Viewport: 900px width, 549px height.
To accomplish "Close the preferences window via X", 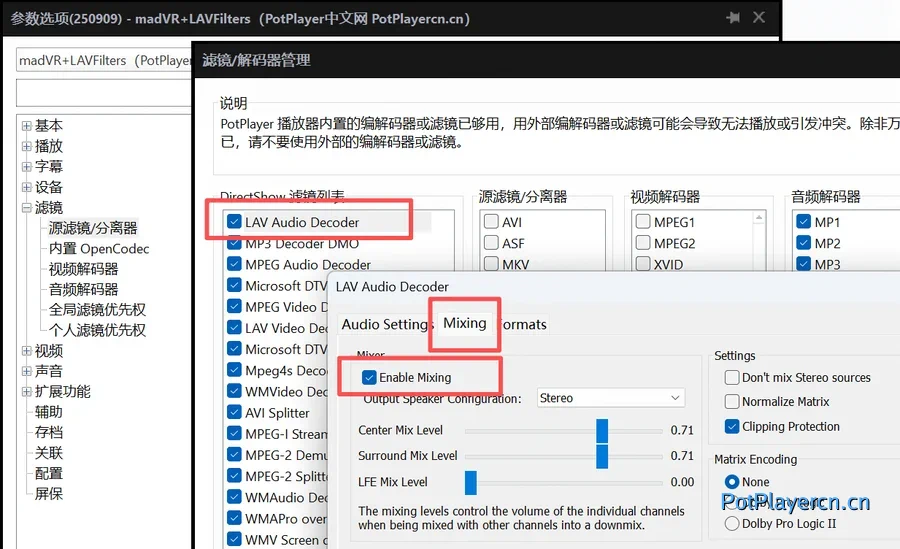I will pos(759,17).
